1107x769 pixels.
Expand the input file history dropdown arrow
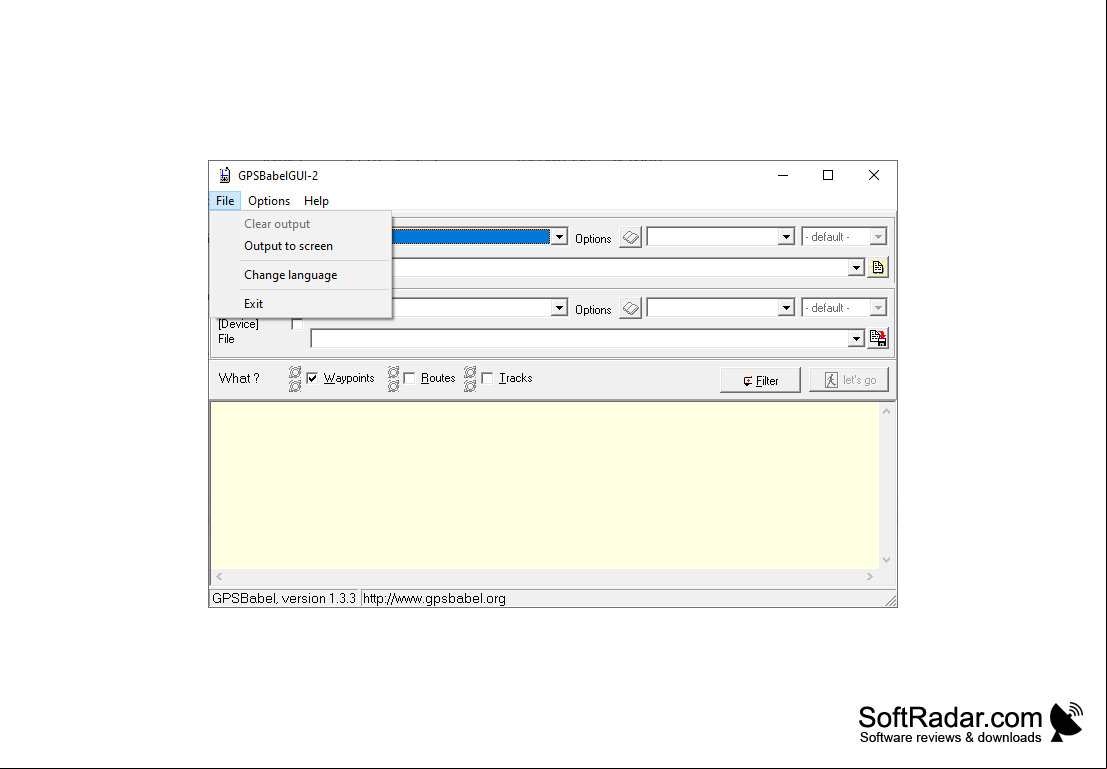click(856, 268)
